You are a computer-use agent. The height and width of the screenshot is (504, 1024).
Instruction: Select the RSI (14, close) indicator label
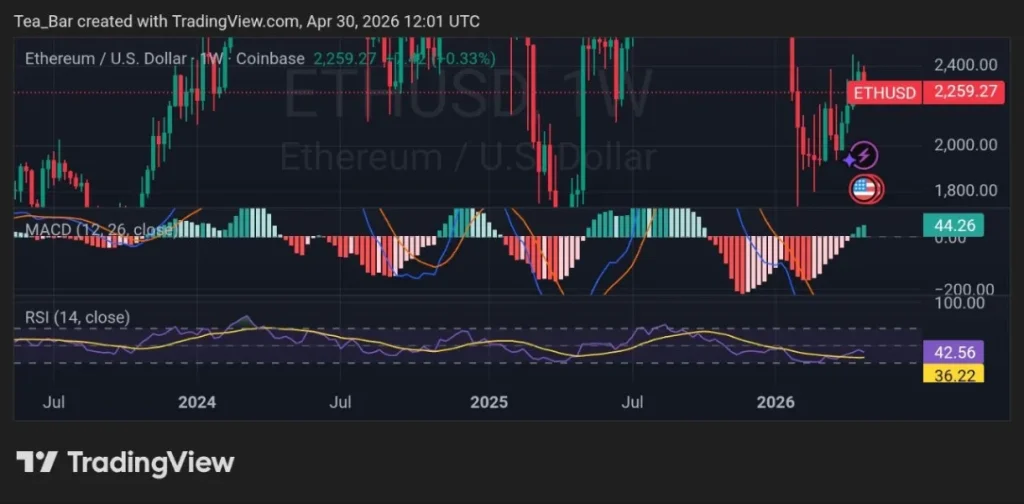[x=77, y=318]
